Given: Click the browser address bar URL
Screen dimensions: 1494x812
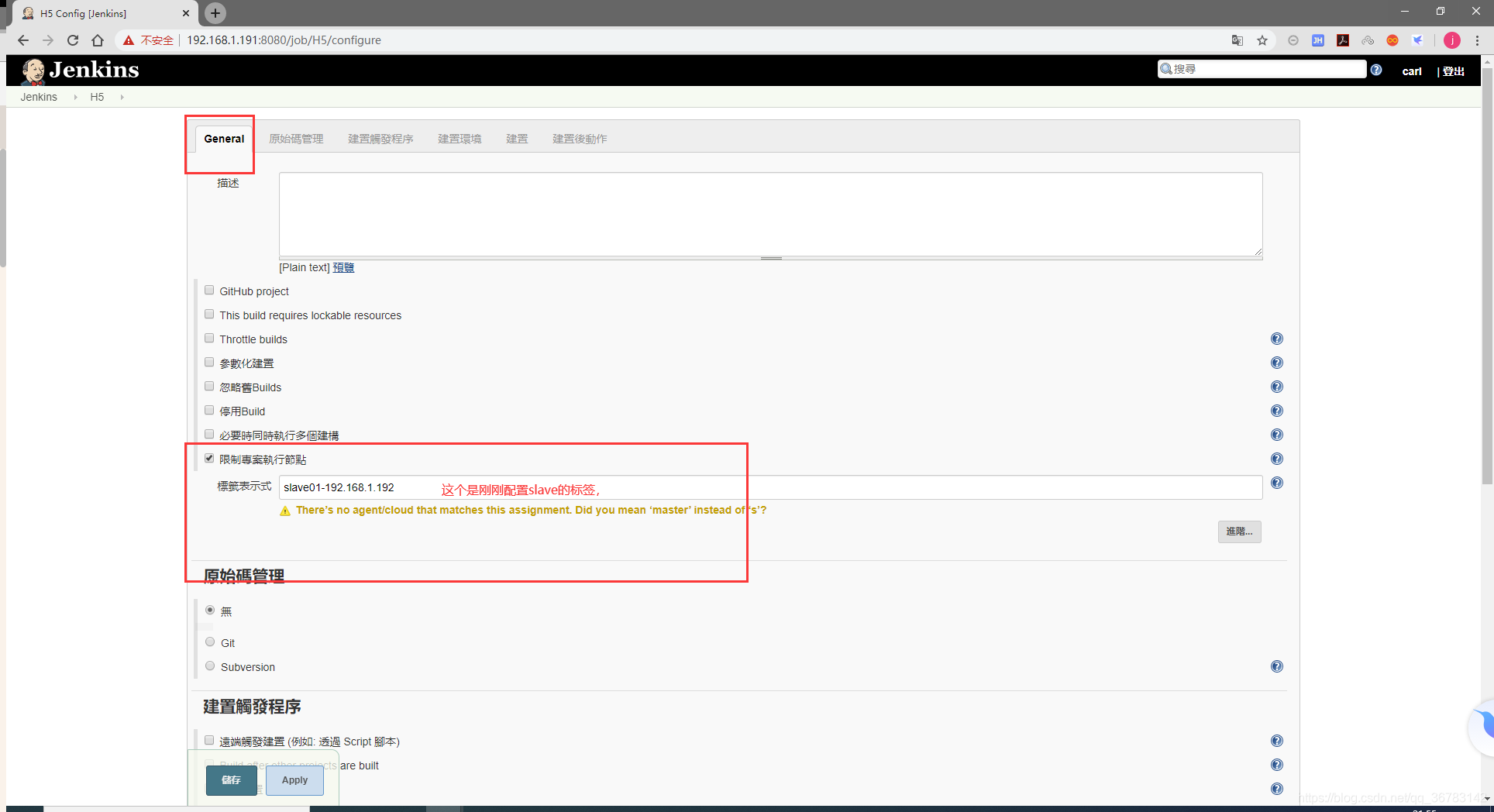Looking at the screenshot, I should tap(284, 40).
